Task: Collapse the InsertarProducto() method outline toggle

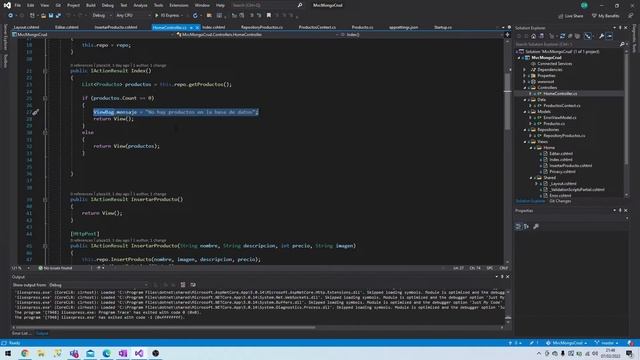Action: (x=45, y=200)
